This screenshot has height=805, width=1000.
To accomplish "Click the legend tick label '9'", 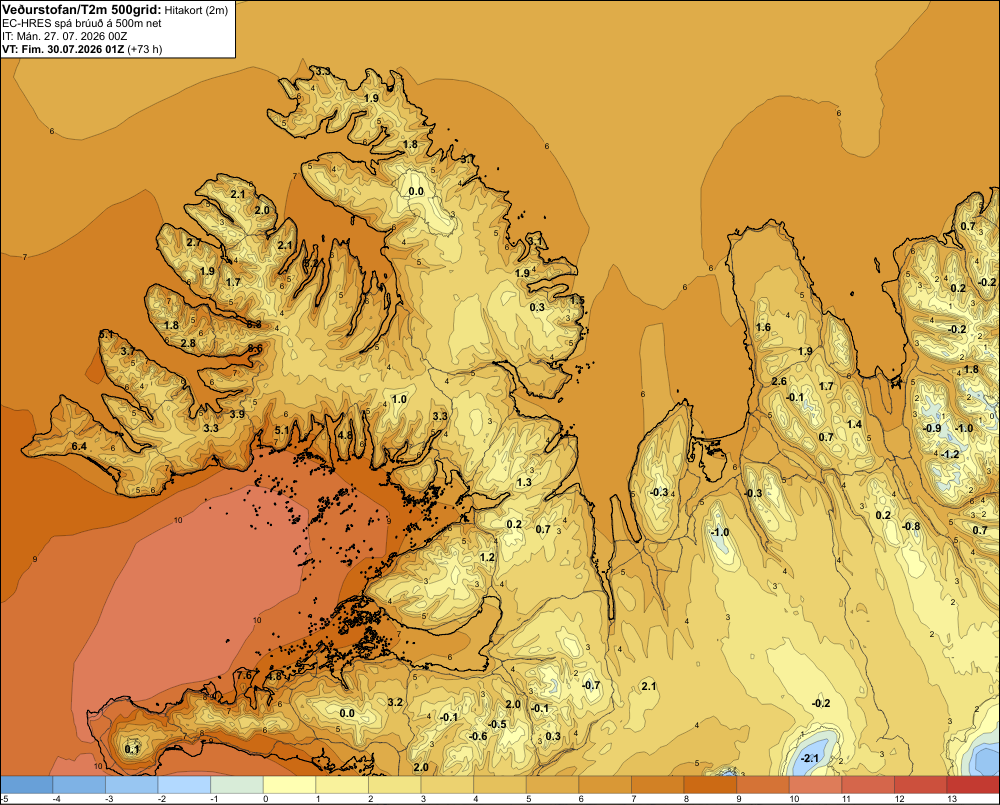I will click(739, 799).
